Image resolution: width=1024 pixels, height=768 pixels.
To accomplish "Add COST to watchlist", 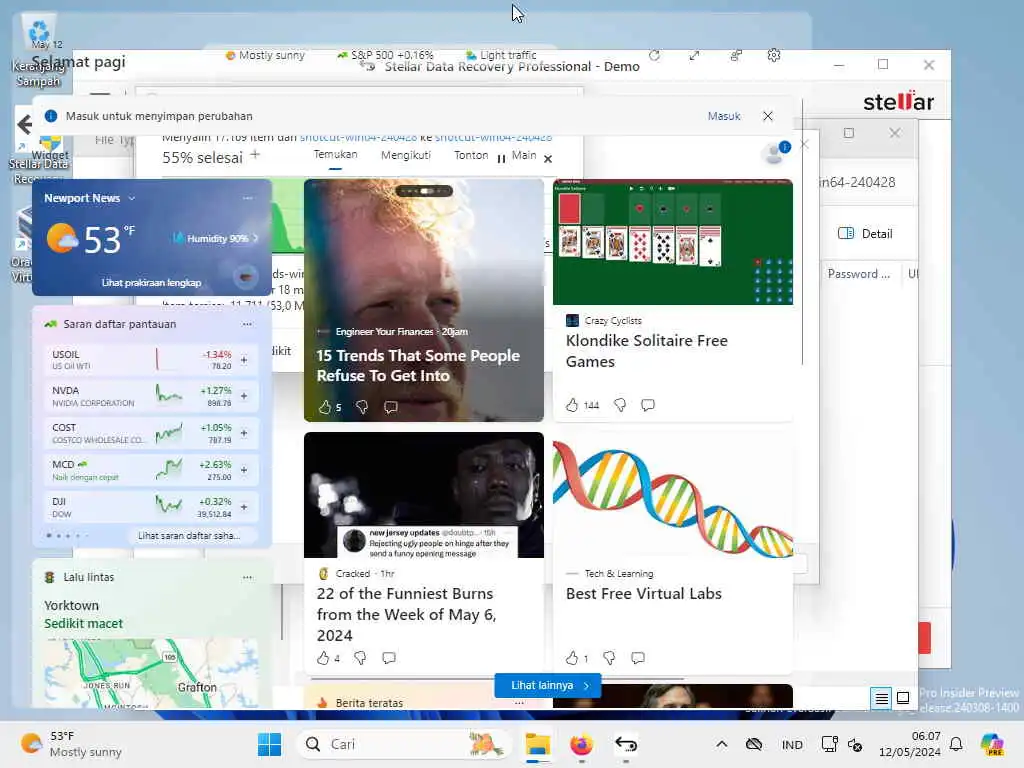I will (x=244, y=433).
